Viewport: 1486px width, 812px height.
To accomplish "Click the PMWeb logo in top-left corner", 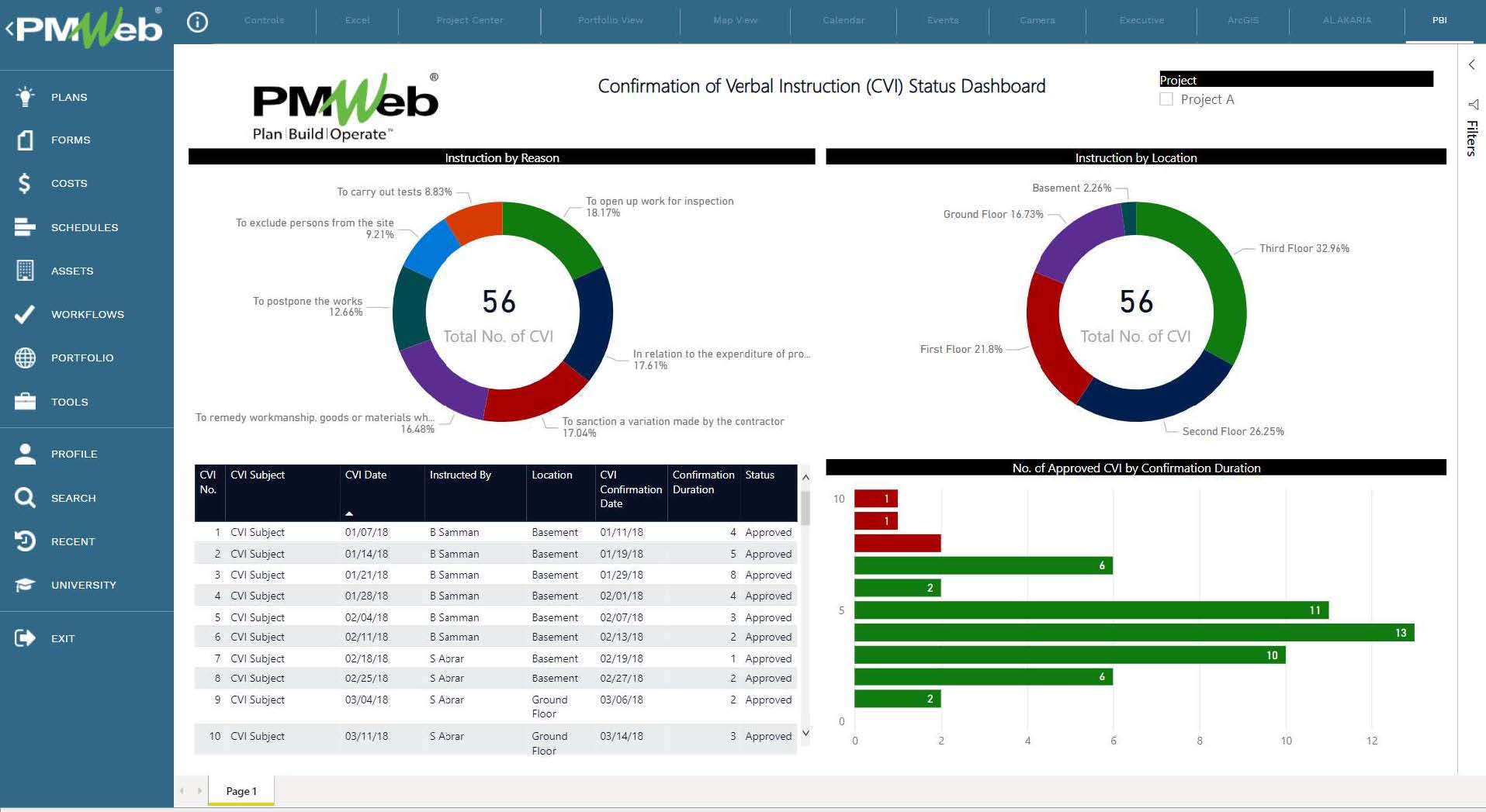I will click(89, 29).
